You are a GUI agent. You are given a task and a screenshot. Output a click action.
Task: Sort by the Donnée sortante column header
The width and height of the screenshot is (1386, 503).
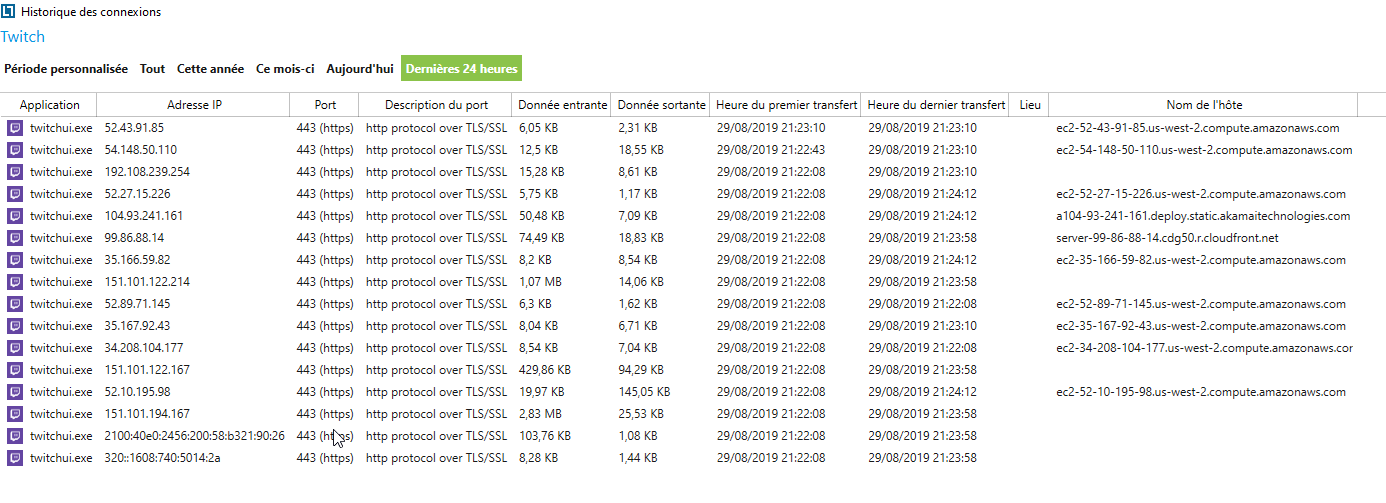click(661, 105)
